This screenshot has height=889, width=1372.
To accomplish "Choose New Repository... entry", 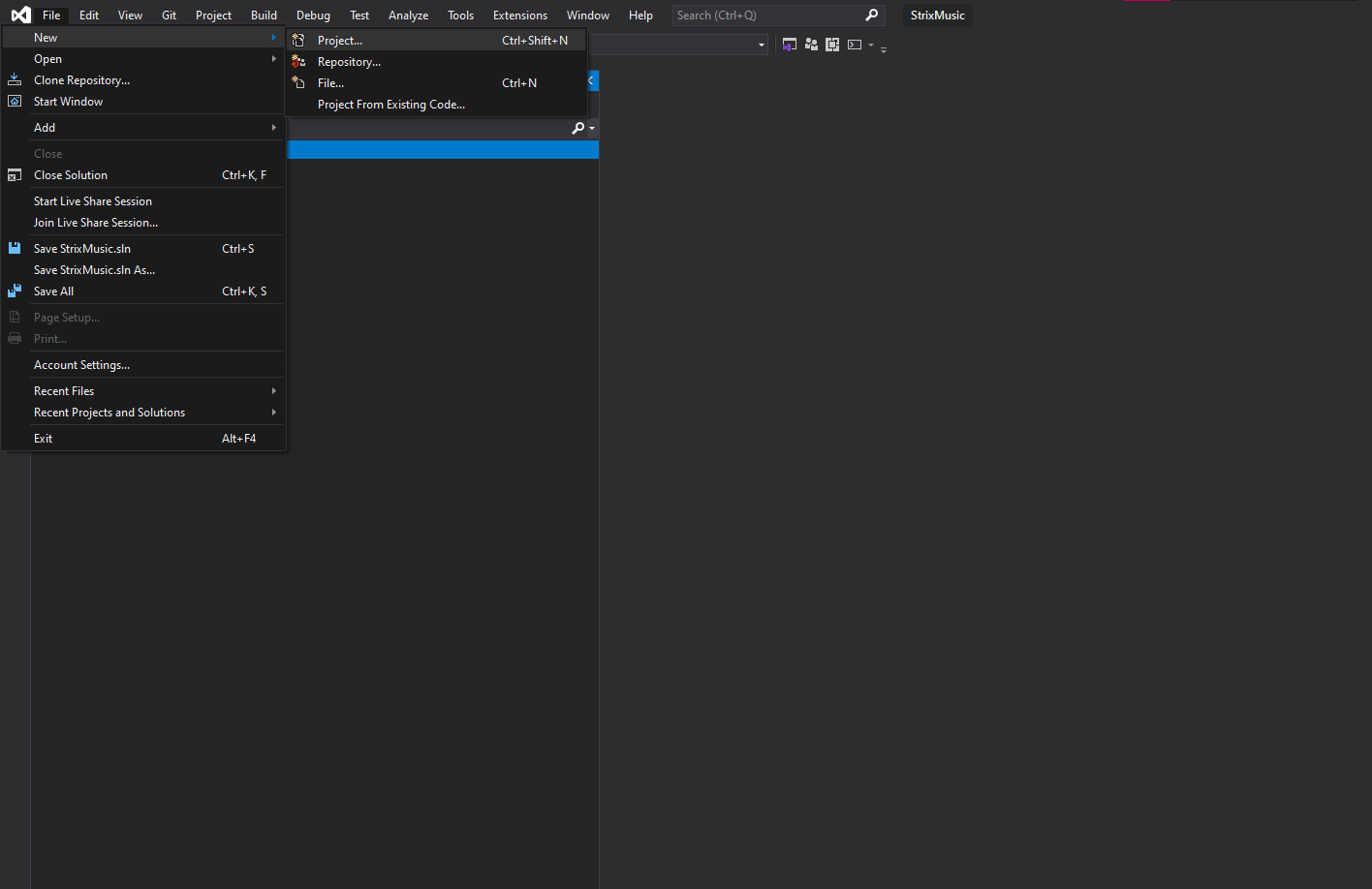I will [349, 62].
